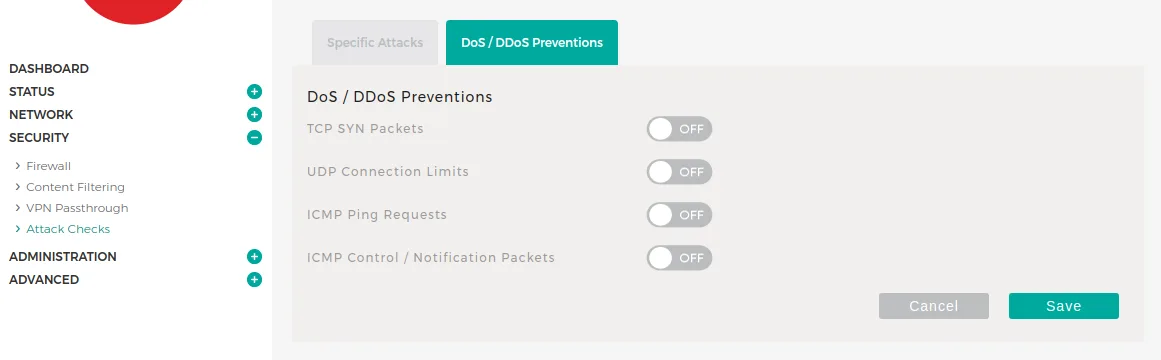The width and height of the screenshot is (1161, 360).
Task: Select Attack Checks in sidebar
Action: [68, 229]
